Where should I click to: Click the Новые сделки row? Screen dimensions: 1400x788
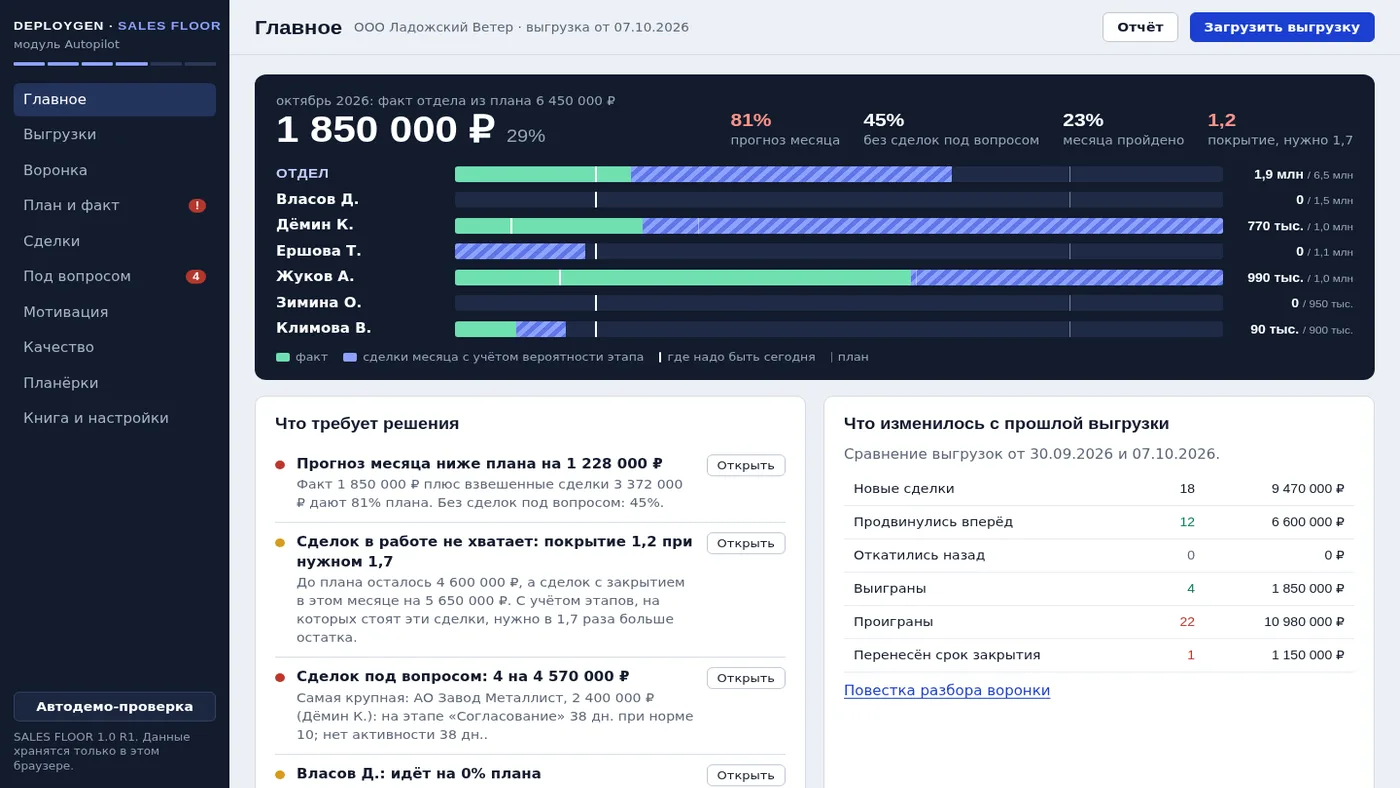(x=1099, y=489)
